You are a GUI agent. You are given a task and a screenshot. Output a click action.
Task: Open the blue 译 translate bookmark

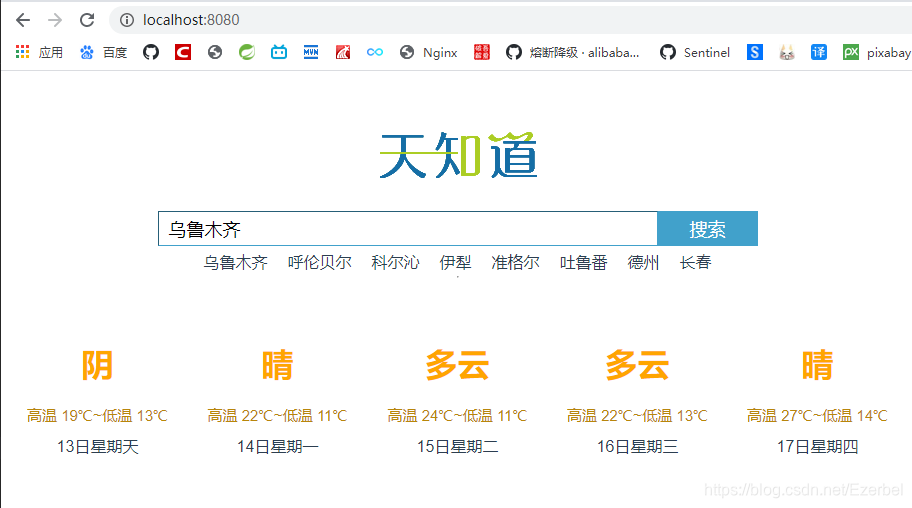(818, 52)
